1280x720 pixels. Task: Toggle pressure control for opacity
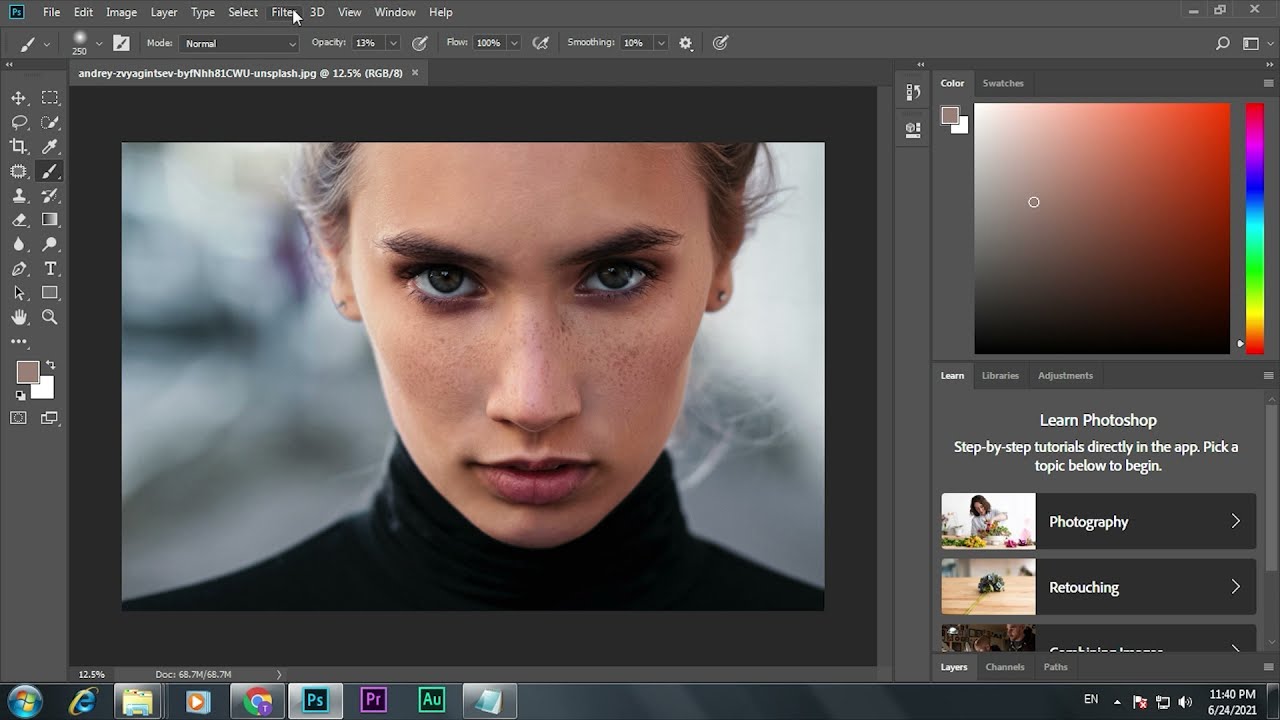(x=420, y=43)
